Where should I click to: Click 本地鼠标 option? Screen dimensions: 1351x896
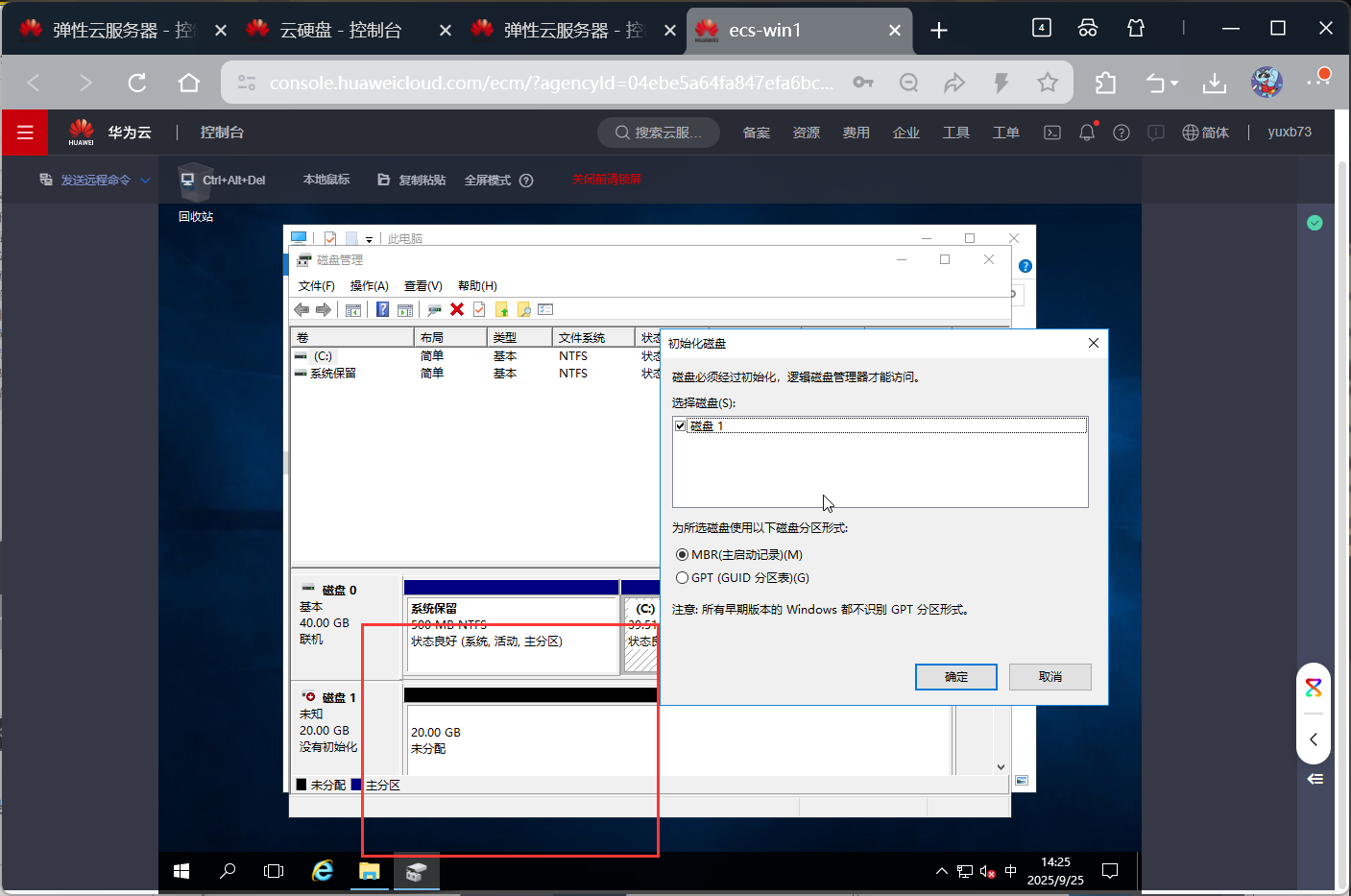(x=326, y=180)
